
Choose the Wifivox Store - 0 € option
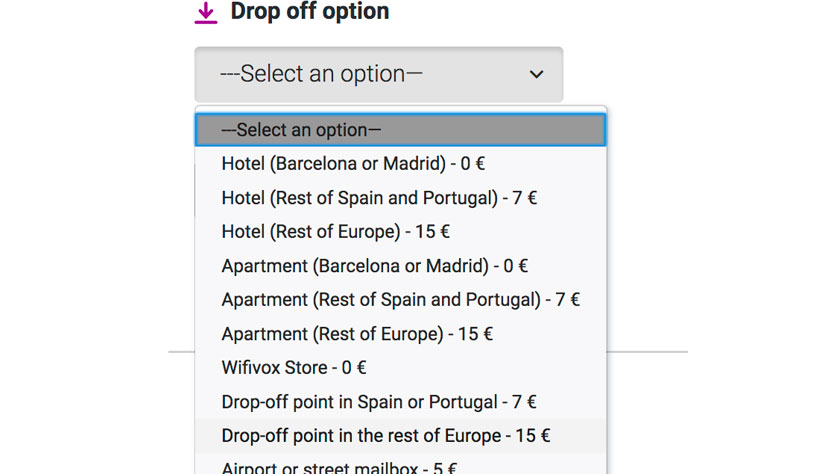tap(400, 368)
